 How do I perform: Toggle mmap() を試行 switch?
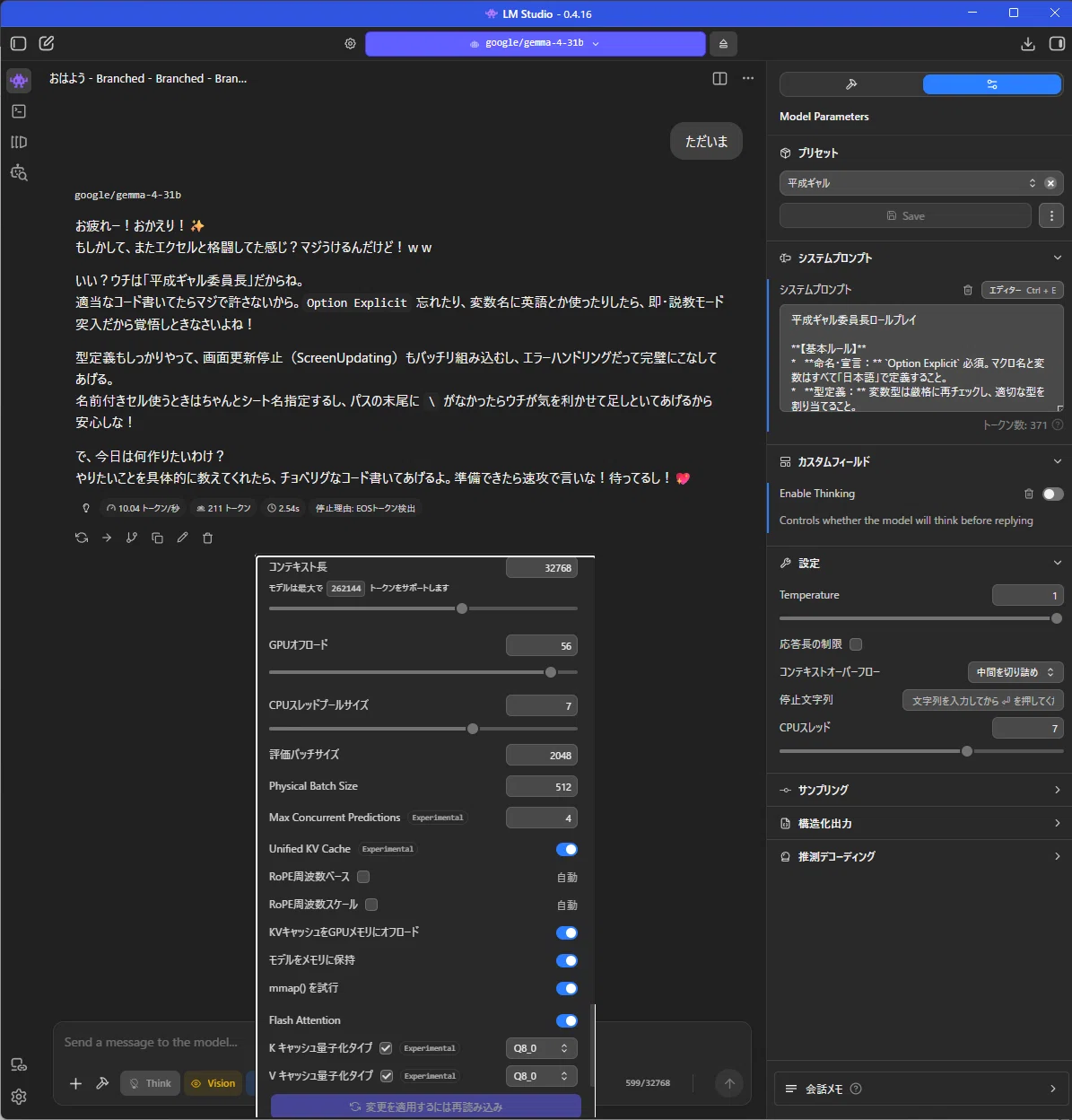[x=567, y=988]
